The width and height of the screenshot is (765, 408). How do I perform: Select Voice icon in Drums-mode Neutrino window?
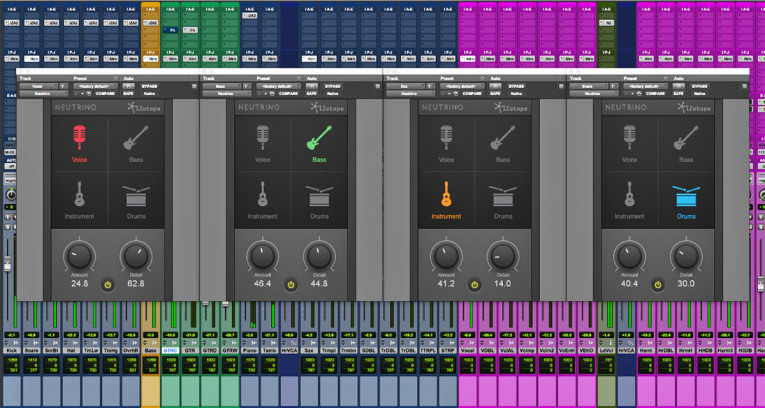[x=630, y=138]
